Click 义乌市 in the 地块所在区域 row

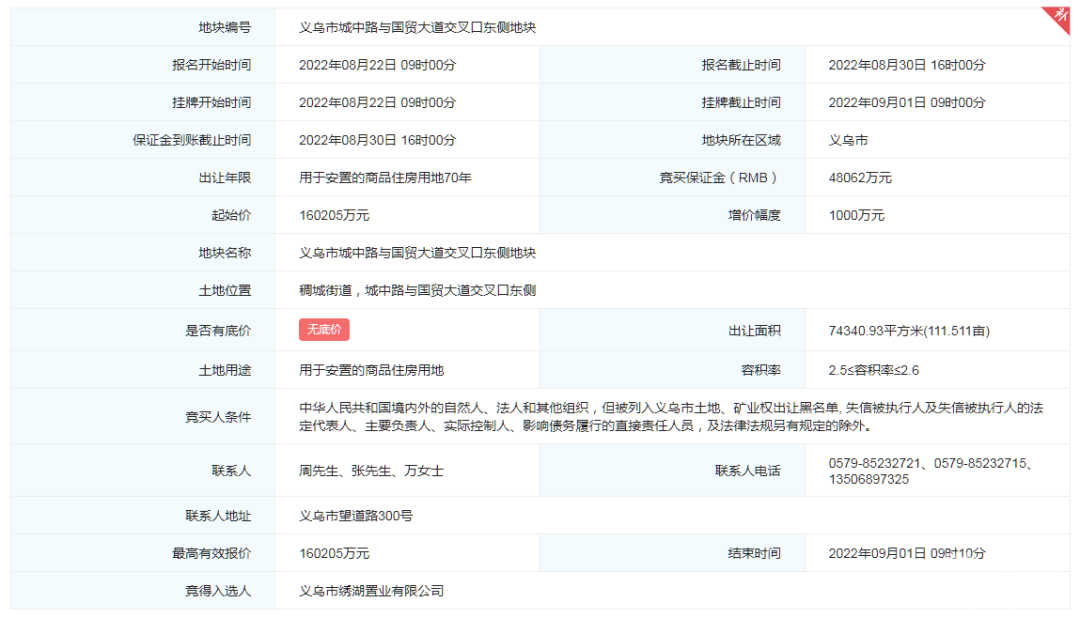tap(848, 141)
